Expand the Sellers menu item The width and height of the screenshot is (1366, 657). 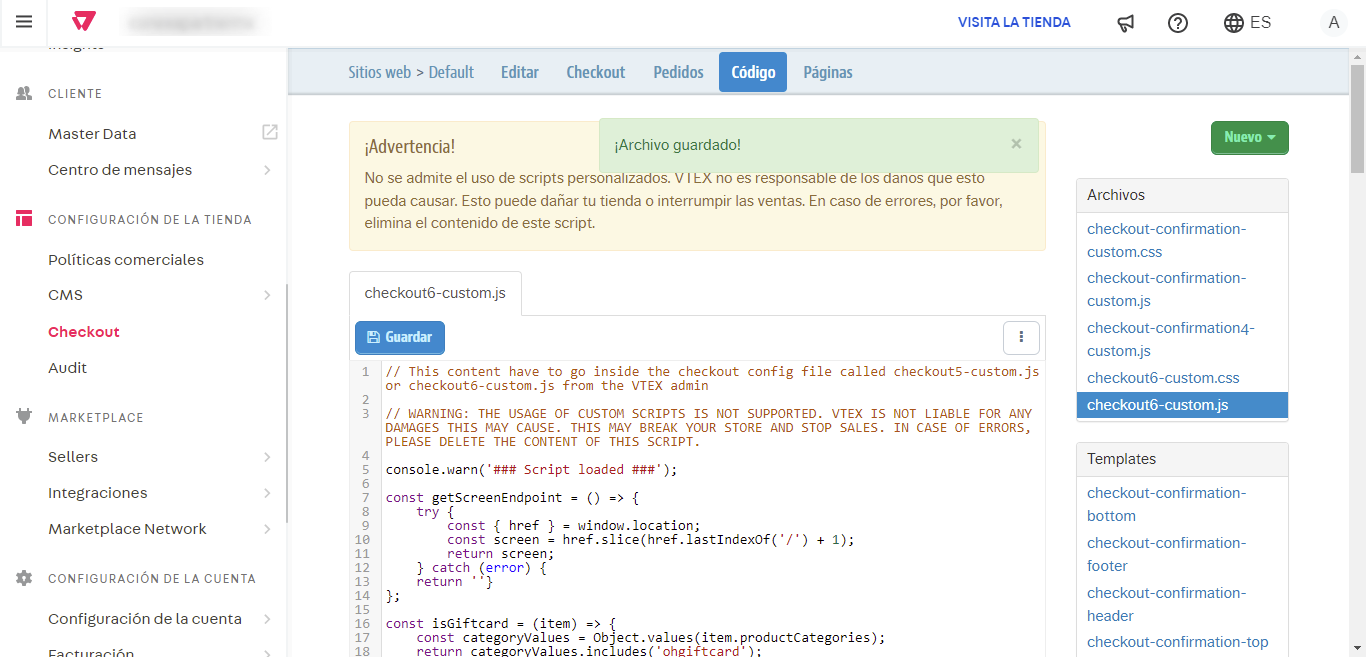(267, 457)
